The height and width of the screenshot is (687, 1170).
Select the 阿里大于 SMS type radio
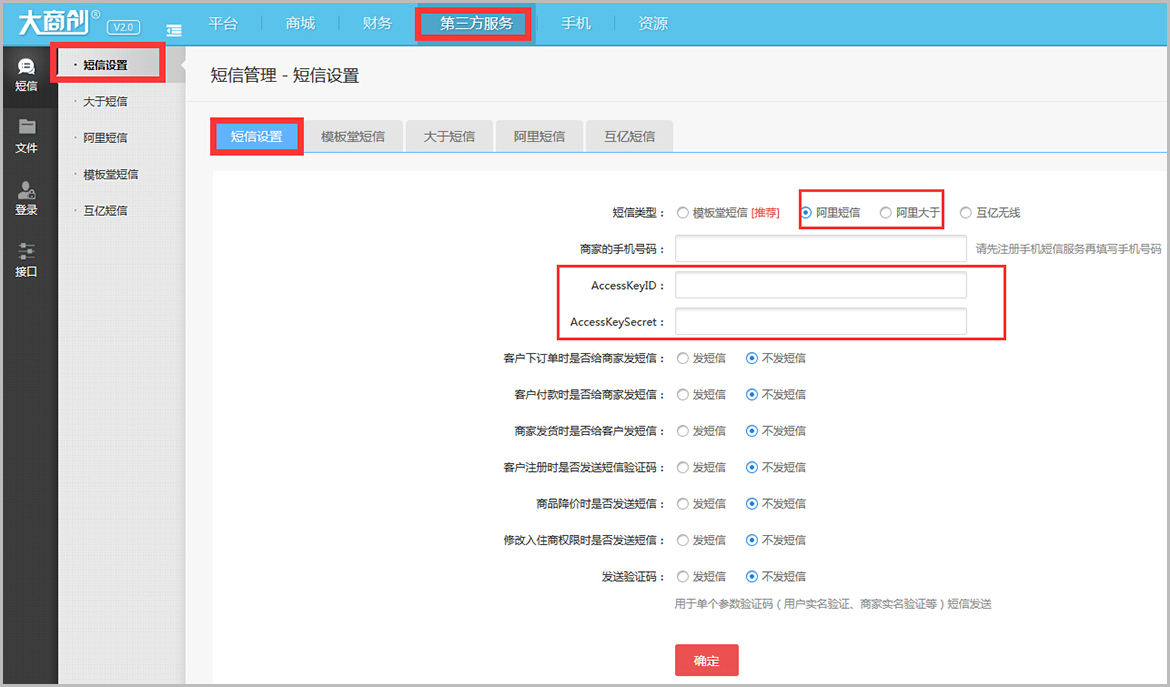tap(885, 212)
